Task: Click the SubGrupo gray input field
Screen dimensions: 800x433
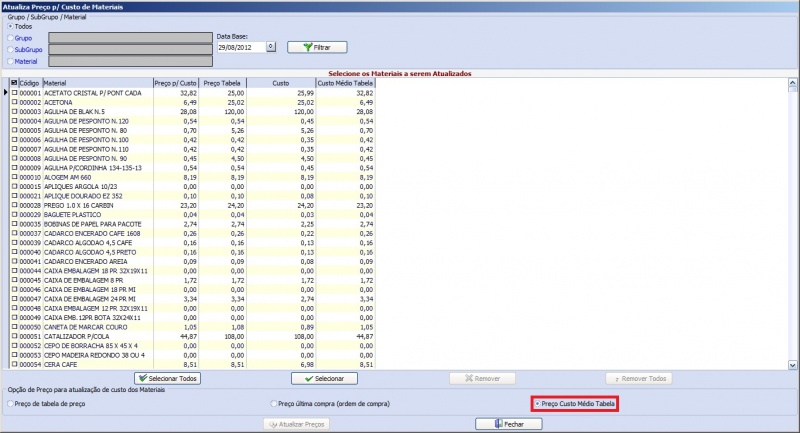Action: 131,49
